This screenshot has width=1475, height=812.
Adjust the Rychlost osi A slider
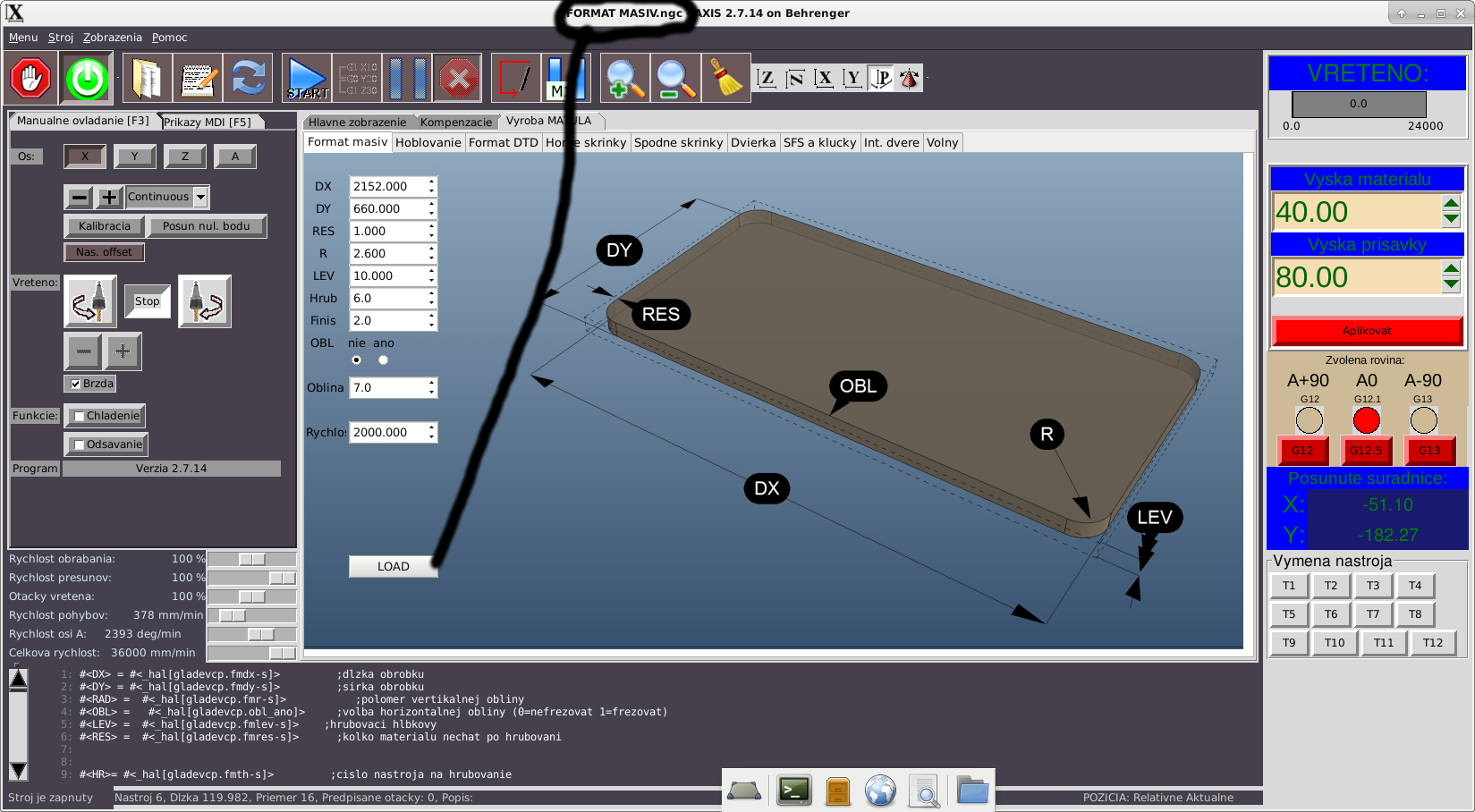coord(251,634)
